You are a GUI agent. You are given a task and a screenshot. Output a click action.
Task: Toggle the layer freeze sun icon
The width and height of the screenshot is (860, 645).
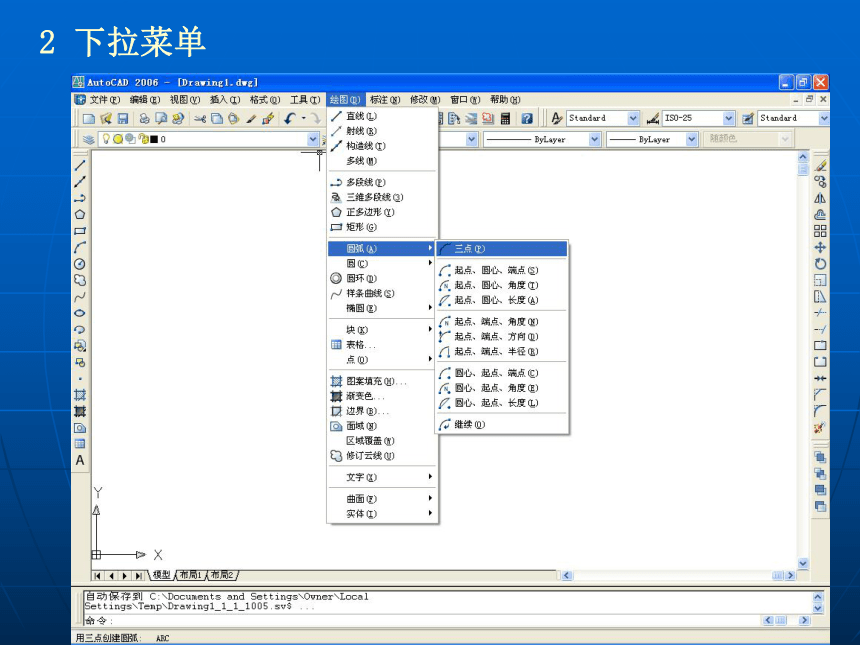(118, 139)
